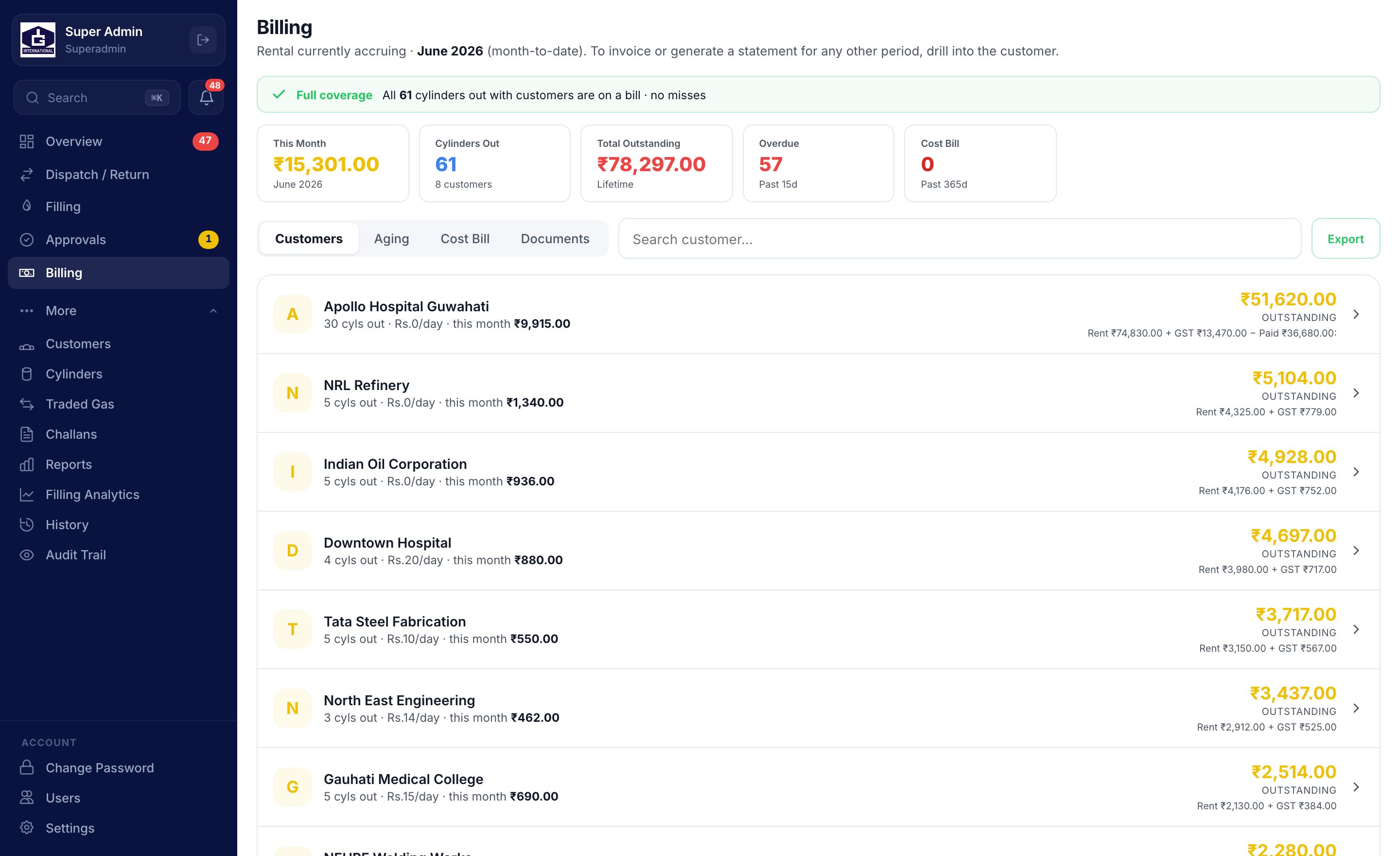Image resolution: width=1400 pixels, height=856 pixels.
Task: Click 'Full coverage' banner label
Action: (x=334, y=95)
